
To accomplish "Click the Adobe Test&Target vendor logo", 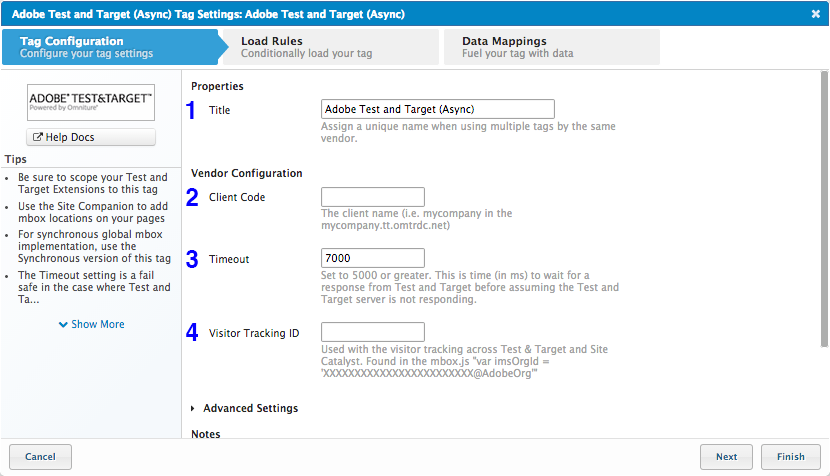I will click(x=91, y=102).
